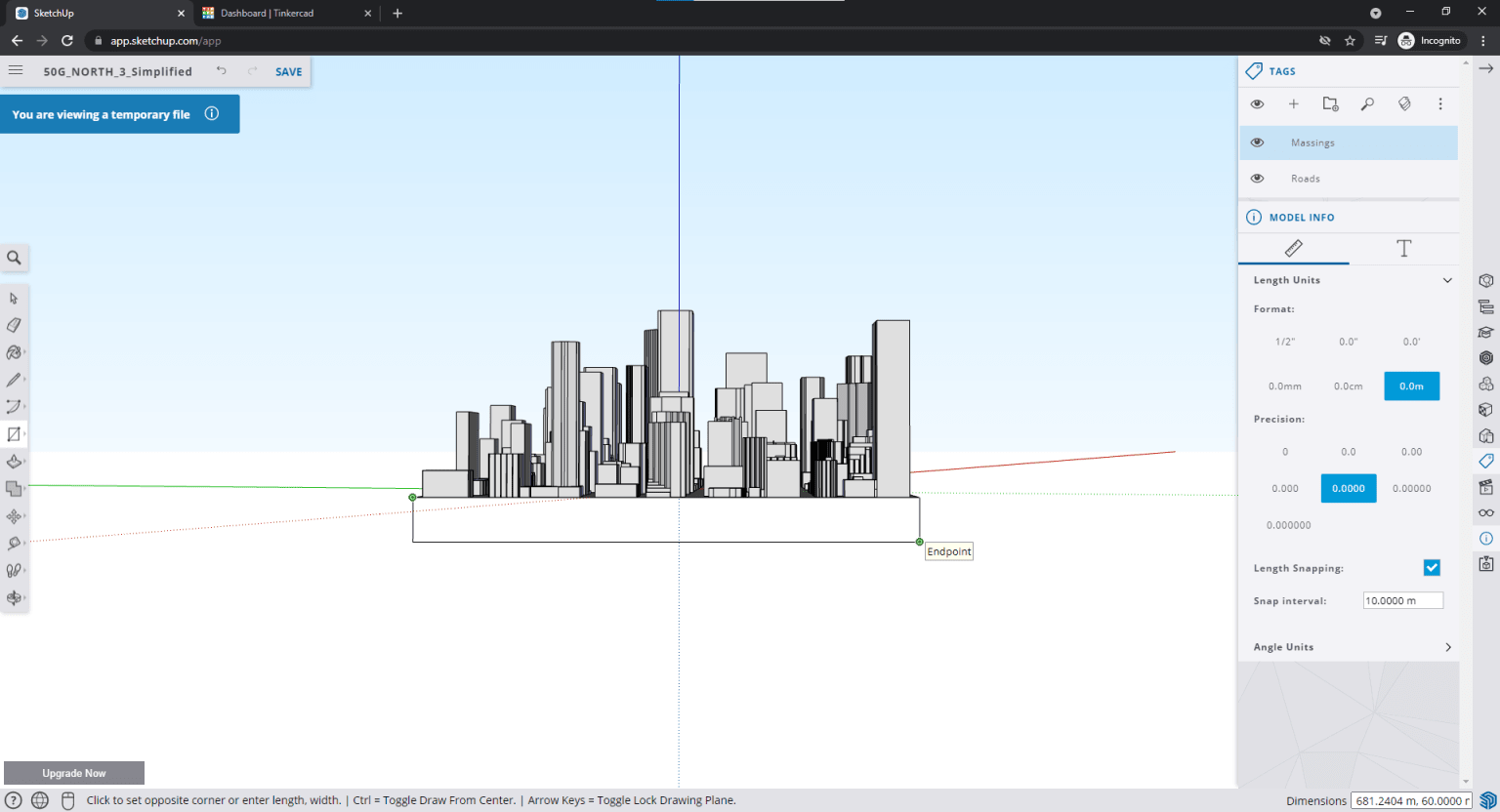Image resolution: width=1500 pixels, height=812 pixels.
Task: Open the Tags panel icon in sidebar
Action: click(x=1486, y=461)
